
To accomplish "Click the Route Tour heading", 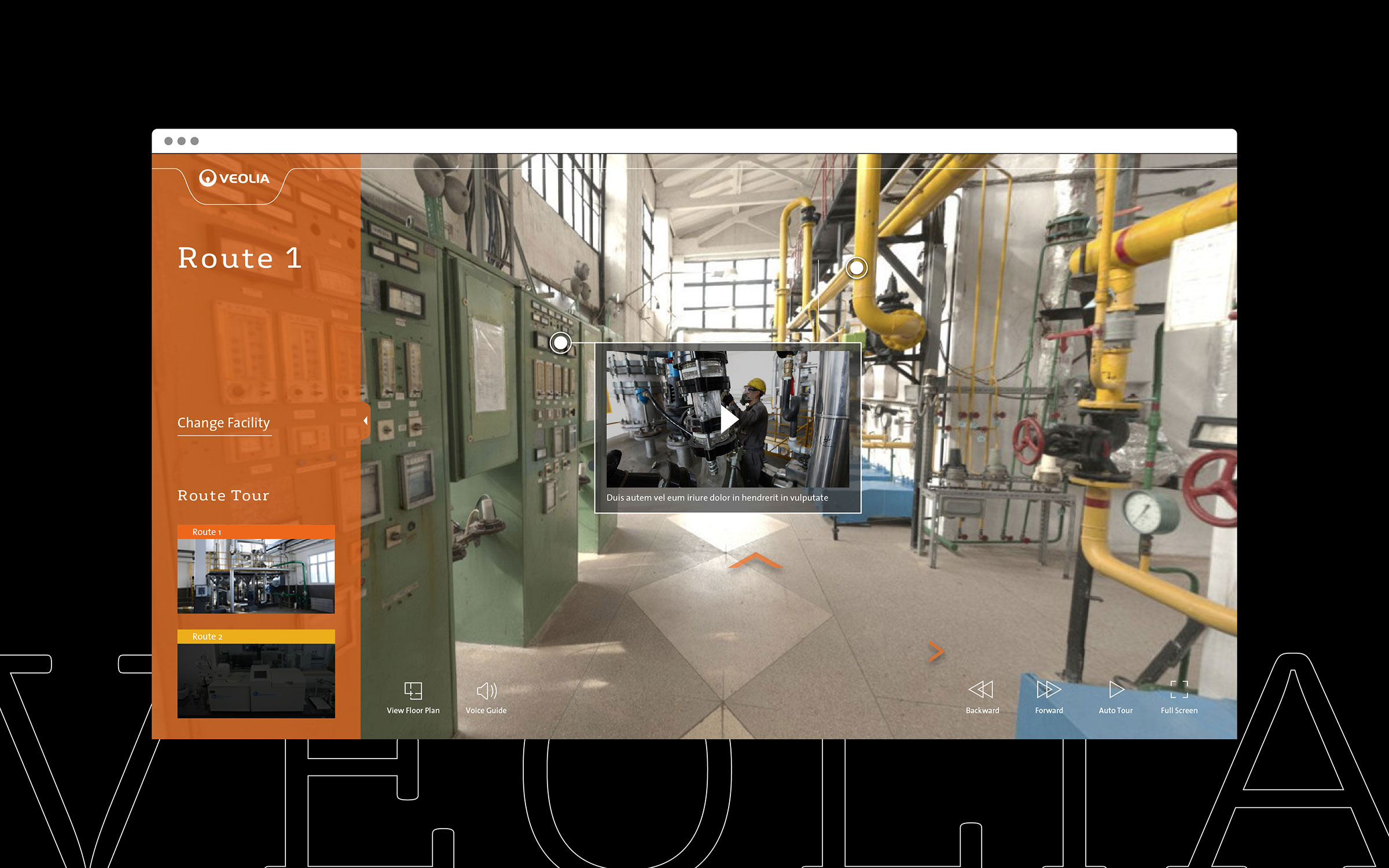I will (223, 495).
